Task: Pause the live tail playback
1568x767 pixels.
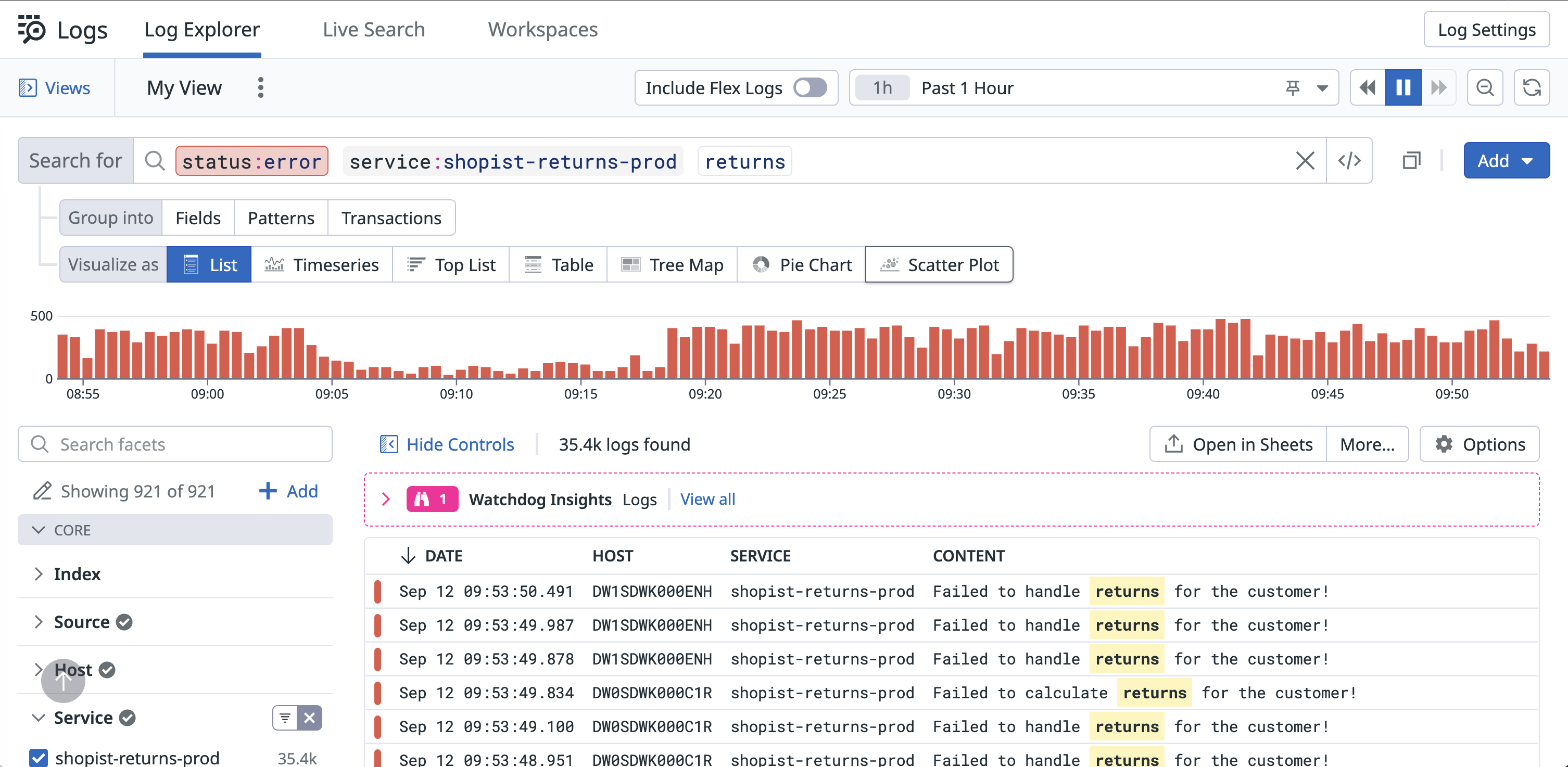Action: coord(1403,87)
